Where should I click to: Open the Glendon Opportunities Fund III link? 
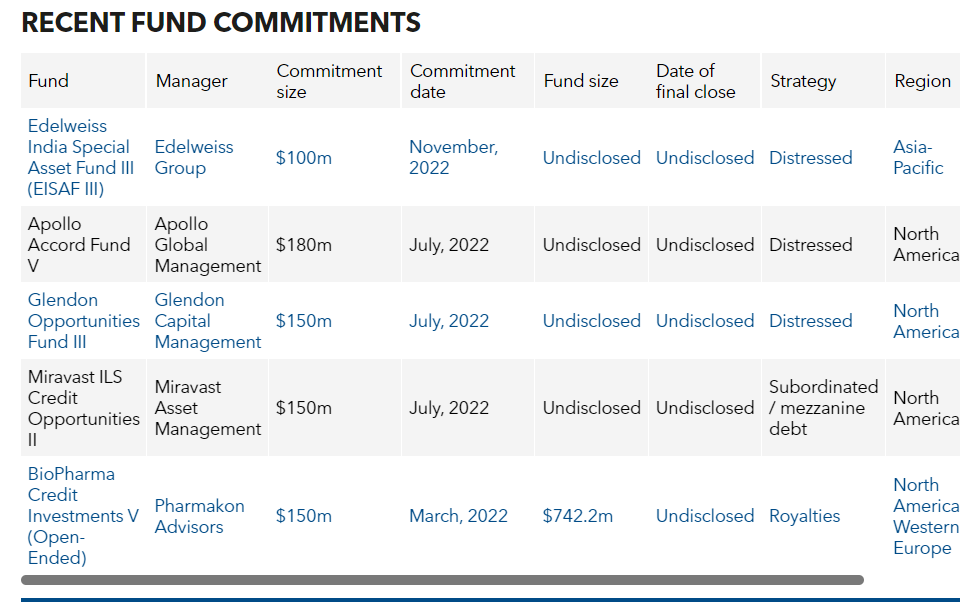click(x=83, y=320)
